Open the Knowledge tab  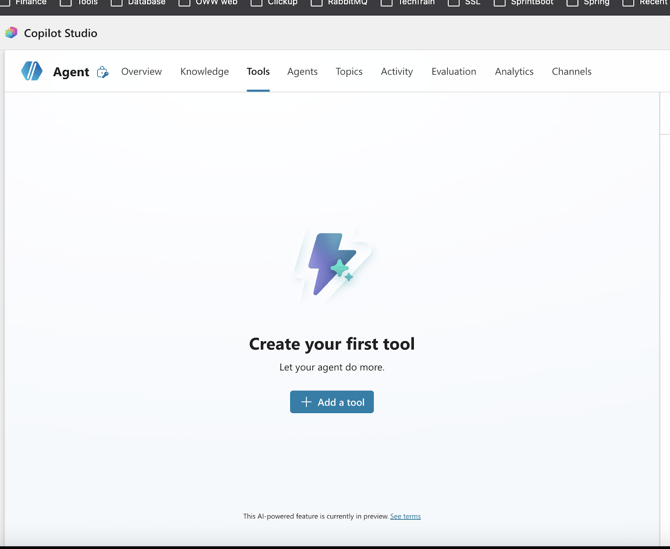tap(204, 72)
